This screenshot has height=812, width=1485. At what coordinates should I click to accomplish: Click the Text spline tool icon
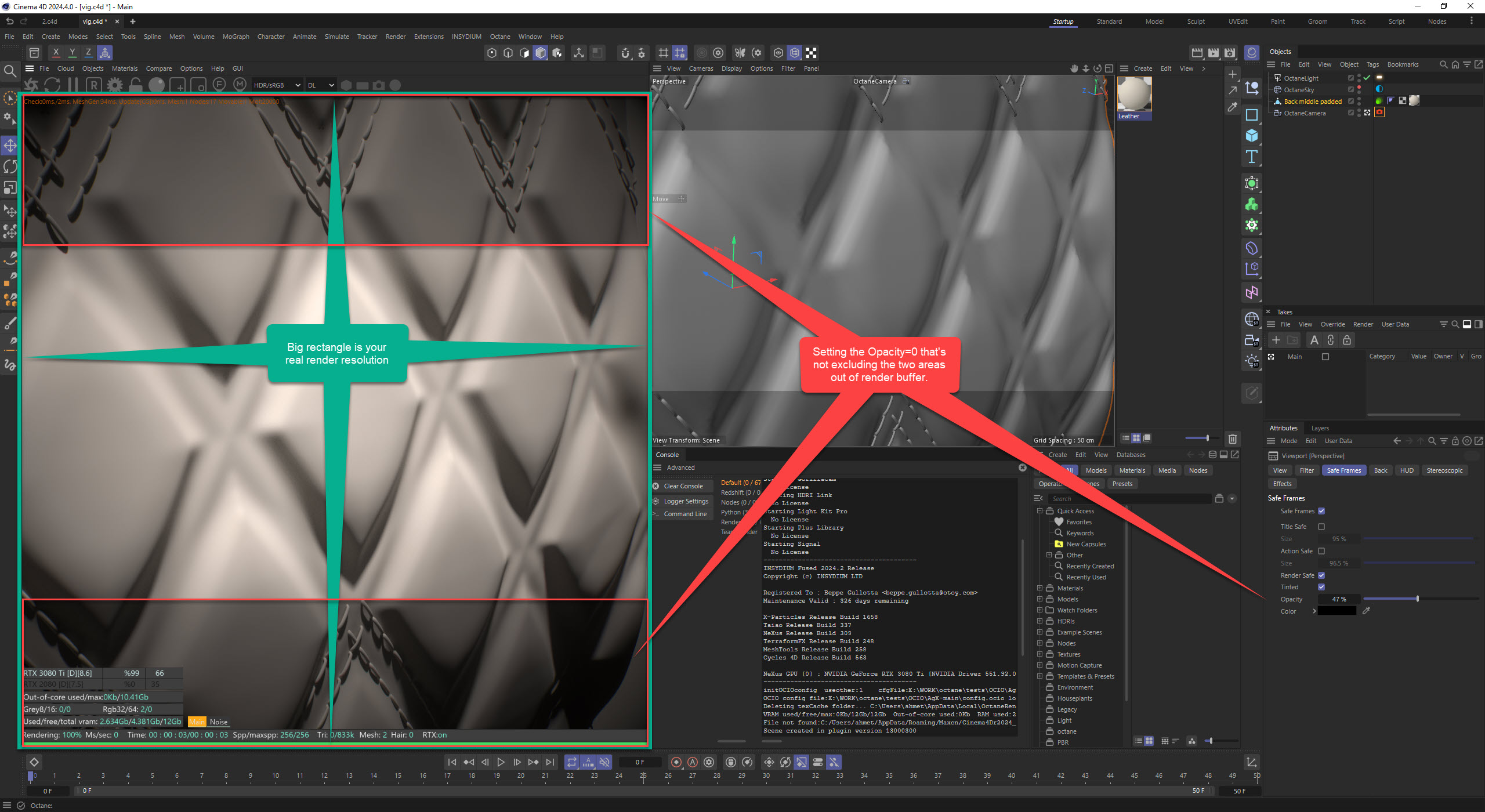[x=1251, y=157]
